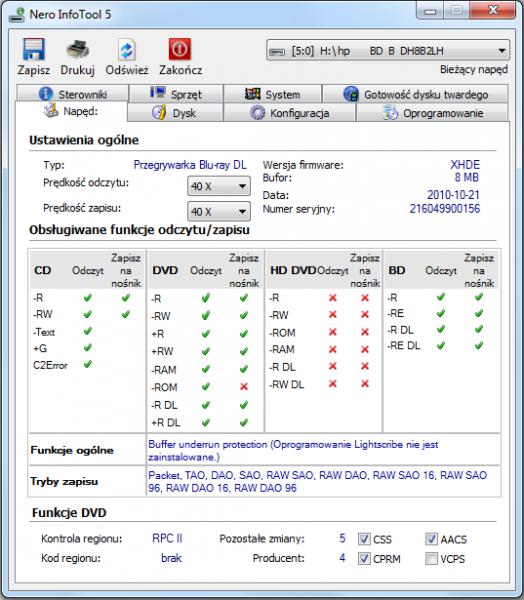524x600 pixels.
Task: Go to the Oprogramowanie tab
Action: [x=433, y=113]
